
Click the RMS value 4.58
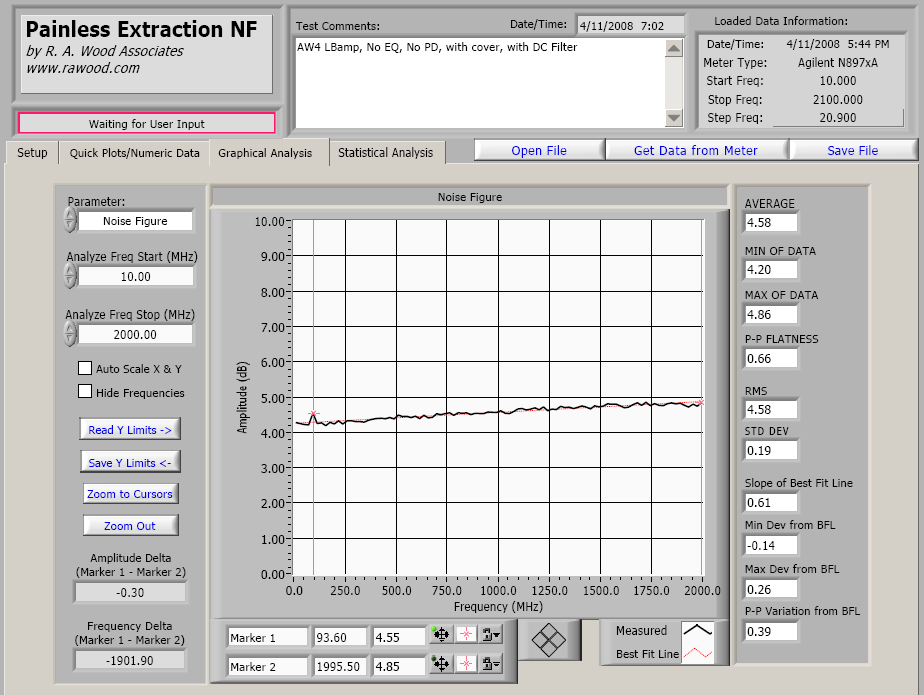[771, 409]
